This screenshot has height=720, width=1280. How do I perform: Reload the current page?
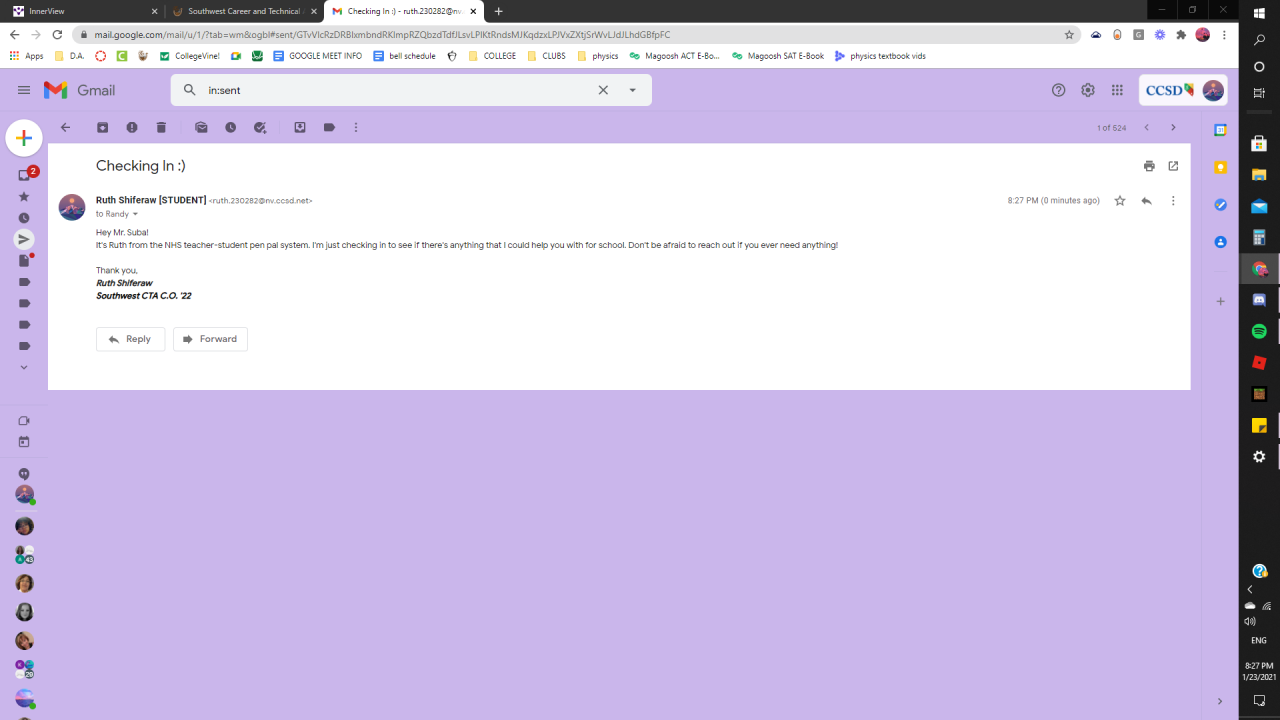click(x=57, y=34)
